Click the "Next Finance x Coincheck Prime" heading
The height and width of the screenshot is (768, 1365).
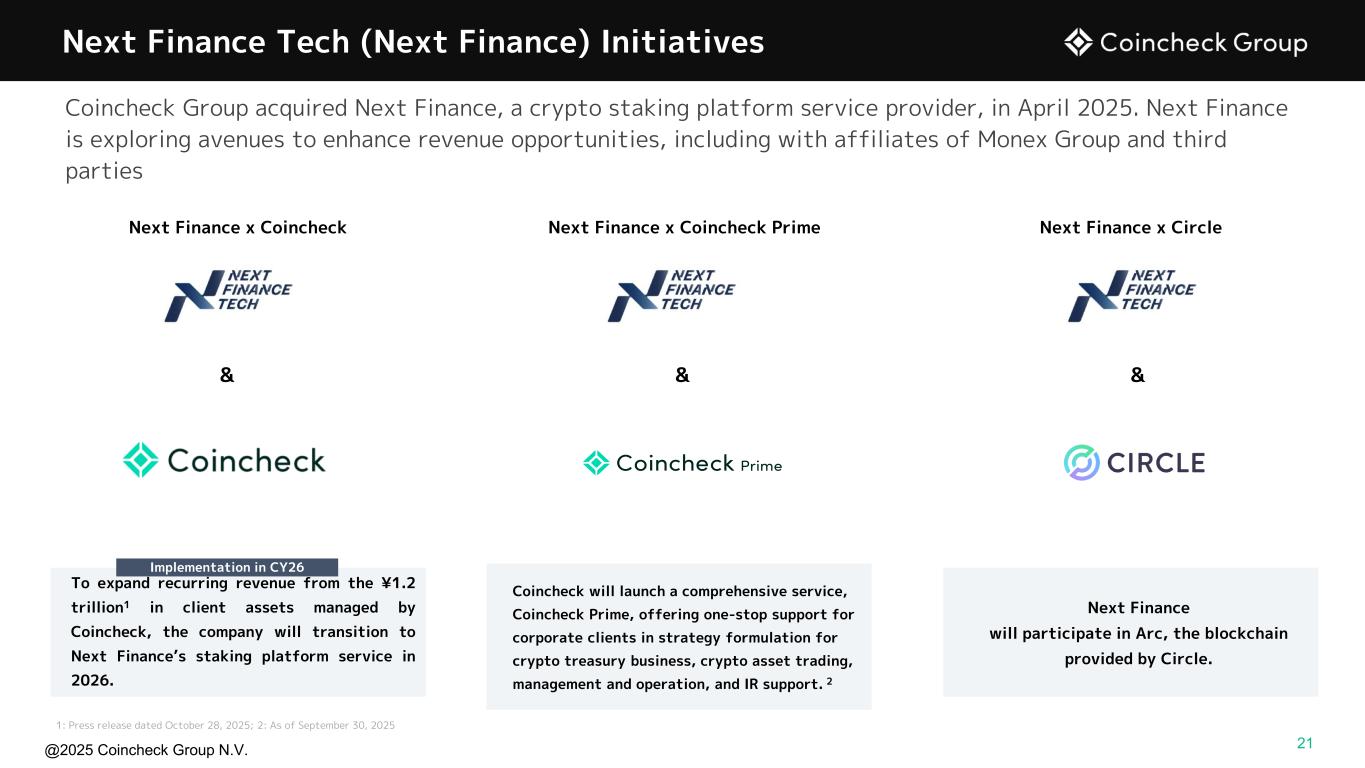pyautogui.click(x=684, y=227)
